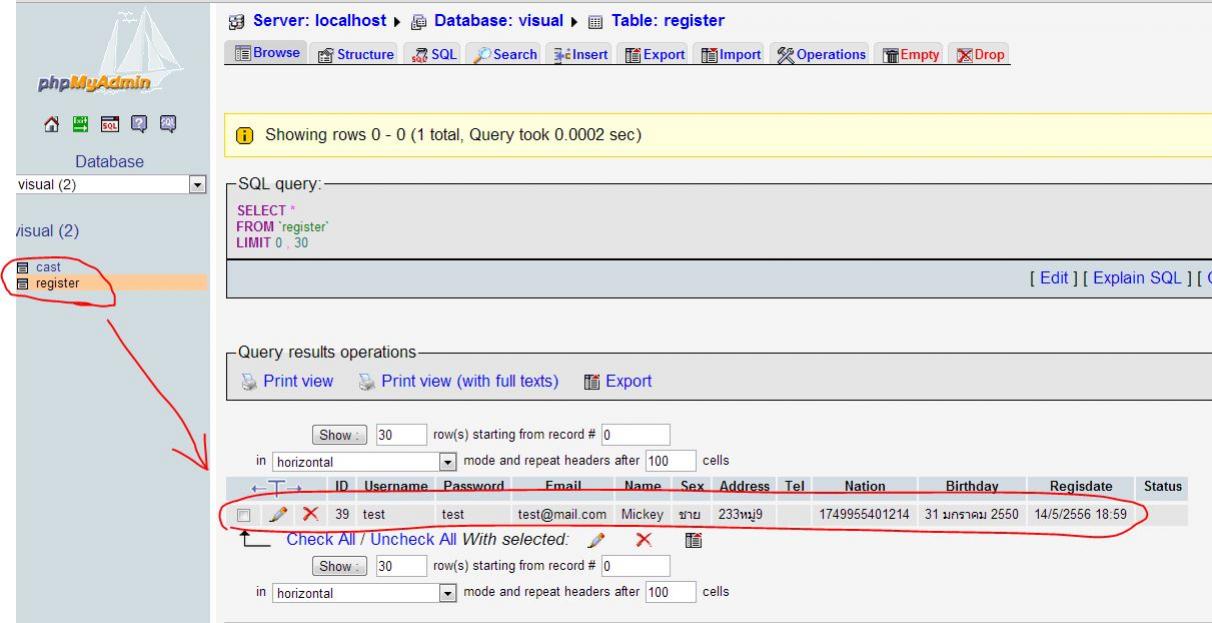Click the upper rows-to-show field with 30

coord(401,435)
